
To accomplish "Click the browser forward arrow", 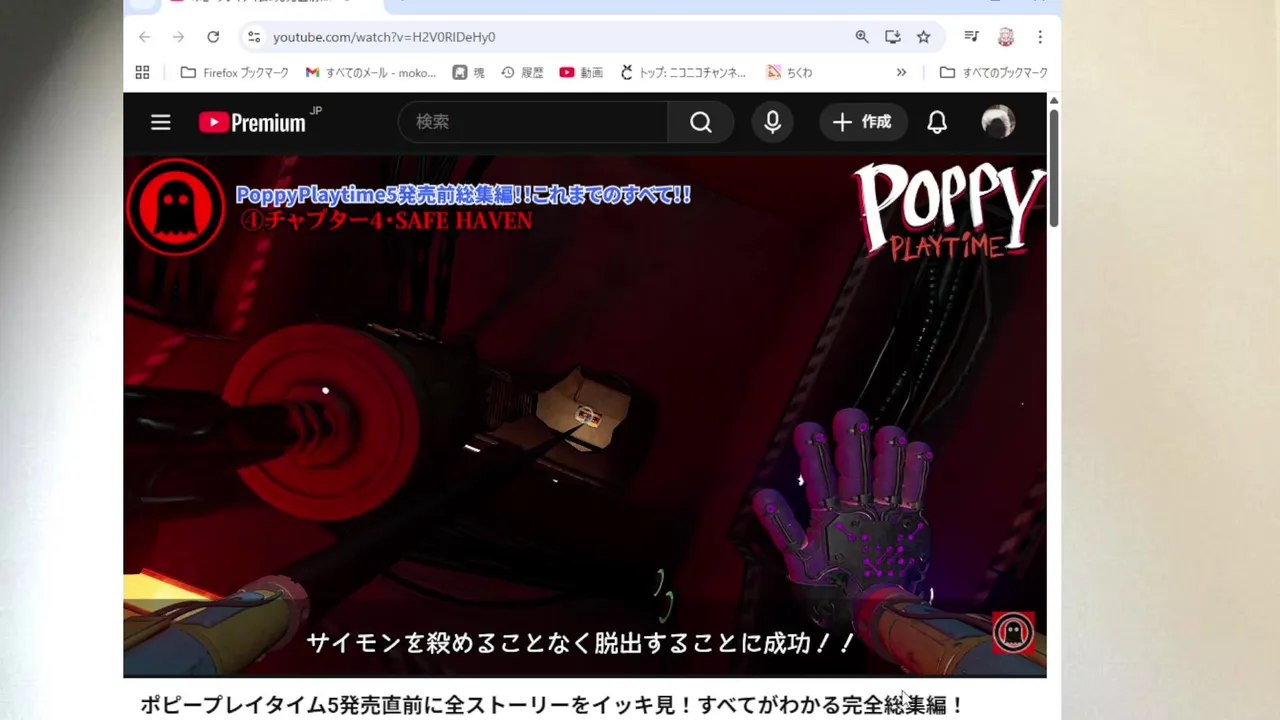I will point(178,37).
